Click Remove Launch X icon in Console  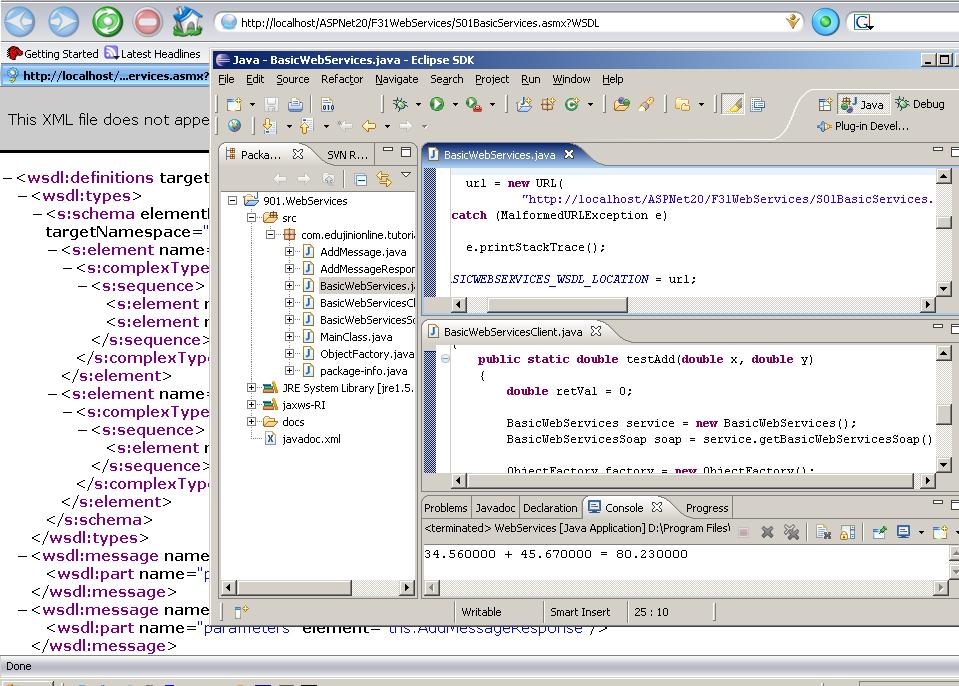767,533
